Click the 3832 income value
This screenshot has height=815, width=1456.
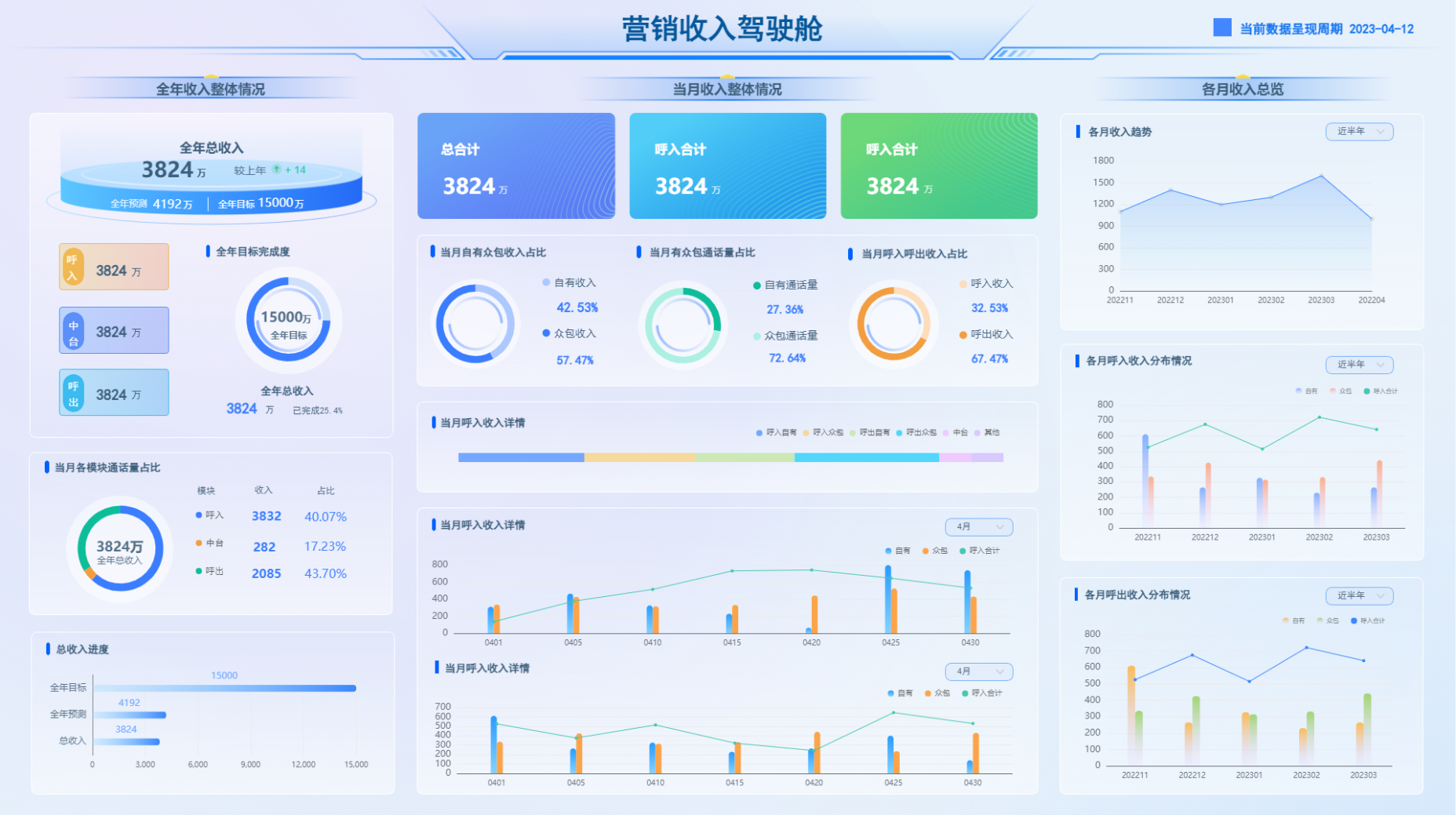pyautogui.click(x=266, y=516)
